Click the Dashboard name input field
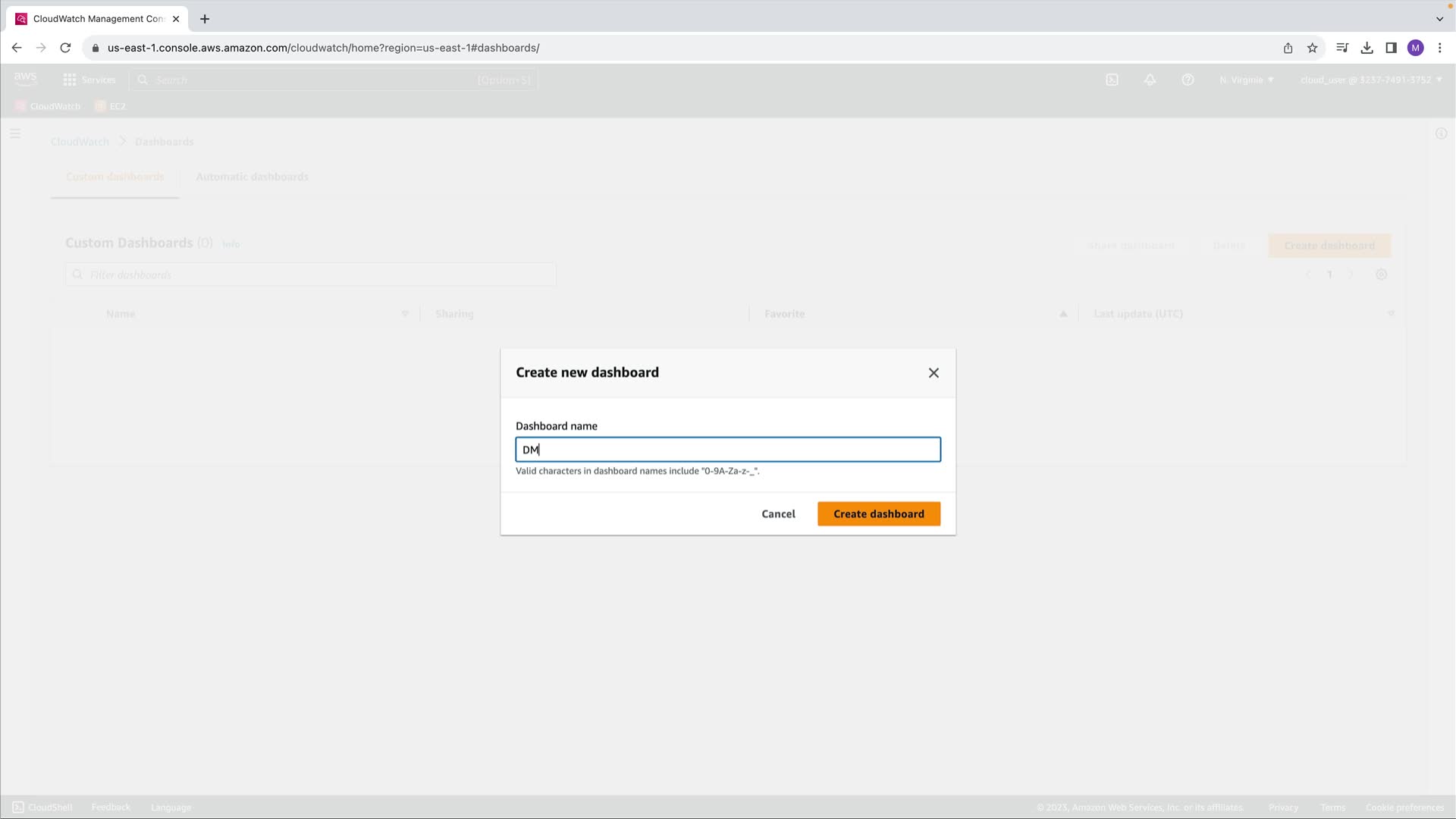This screenshot has width=1456, height=819. pyautogui.click(x=727, y=450)
